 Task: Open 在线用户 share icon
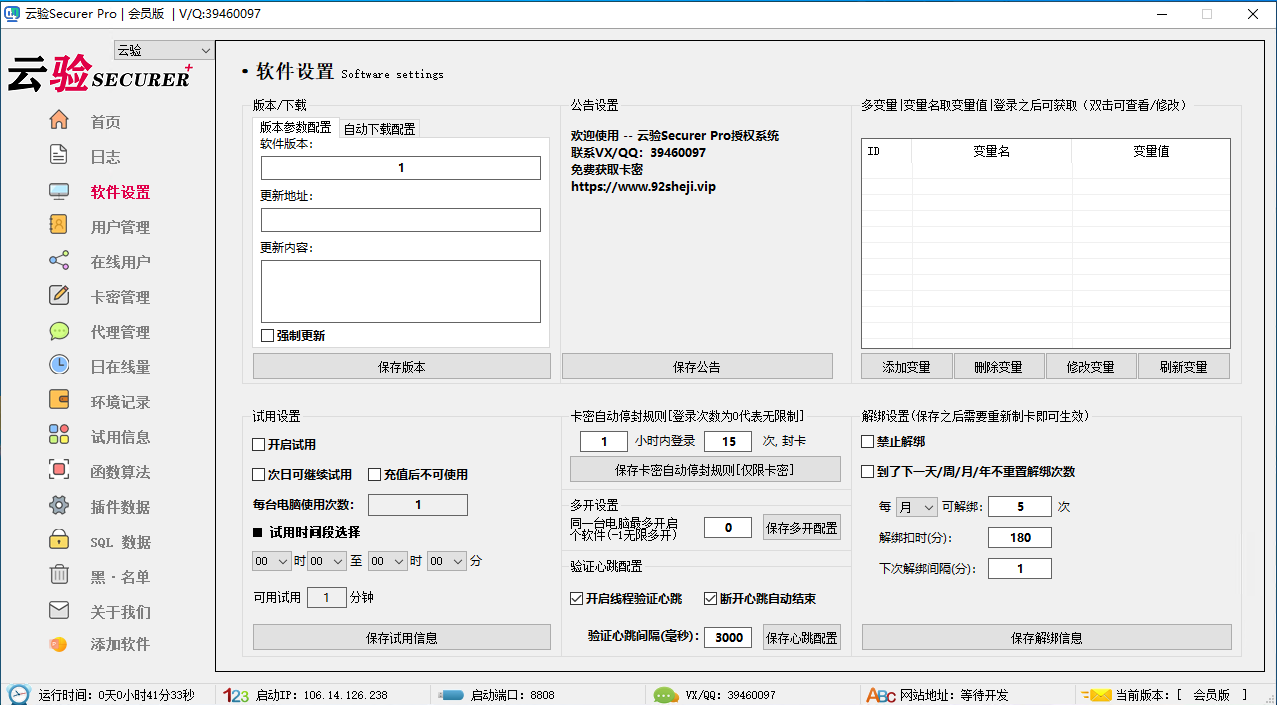click(x=59, y=261)
